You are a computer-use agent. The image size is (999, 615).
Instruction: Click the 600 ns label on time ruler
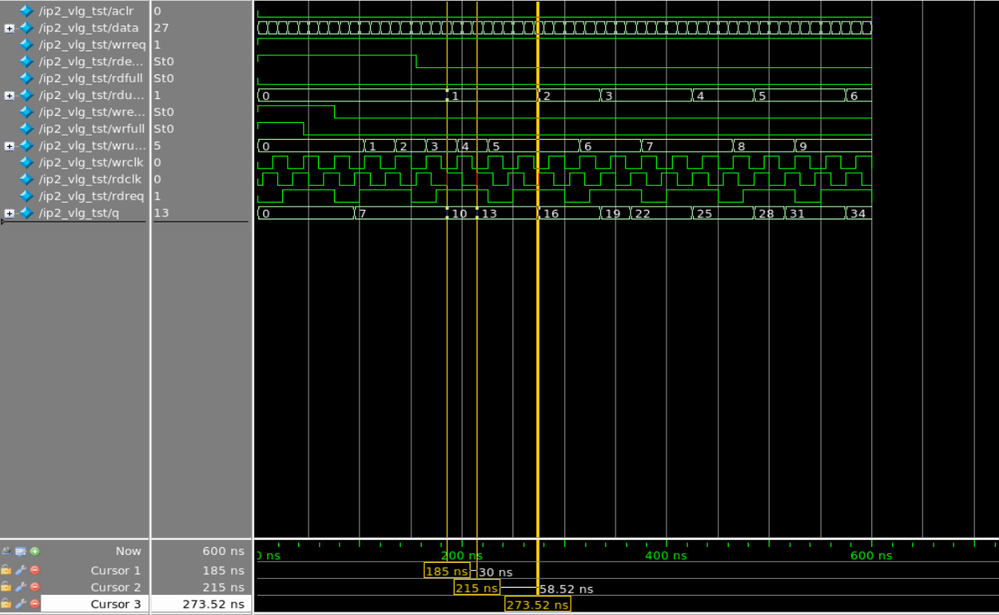871,556
